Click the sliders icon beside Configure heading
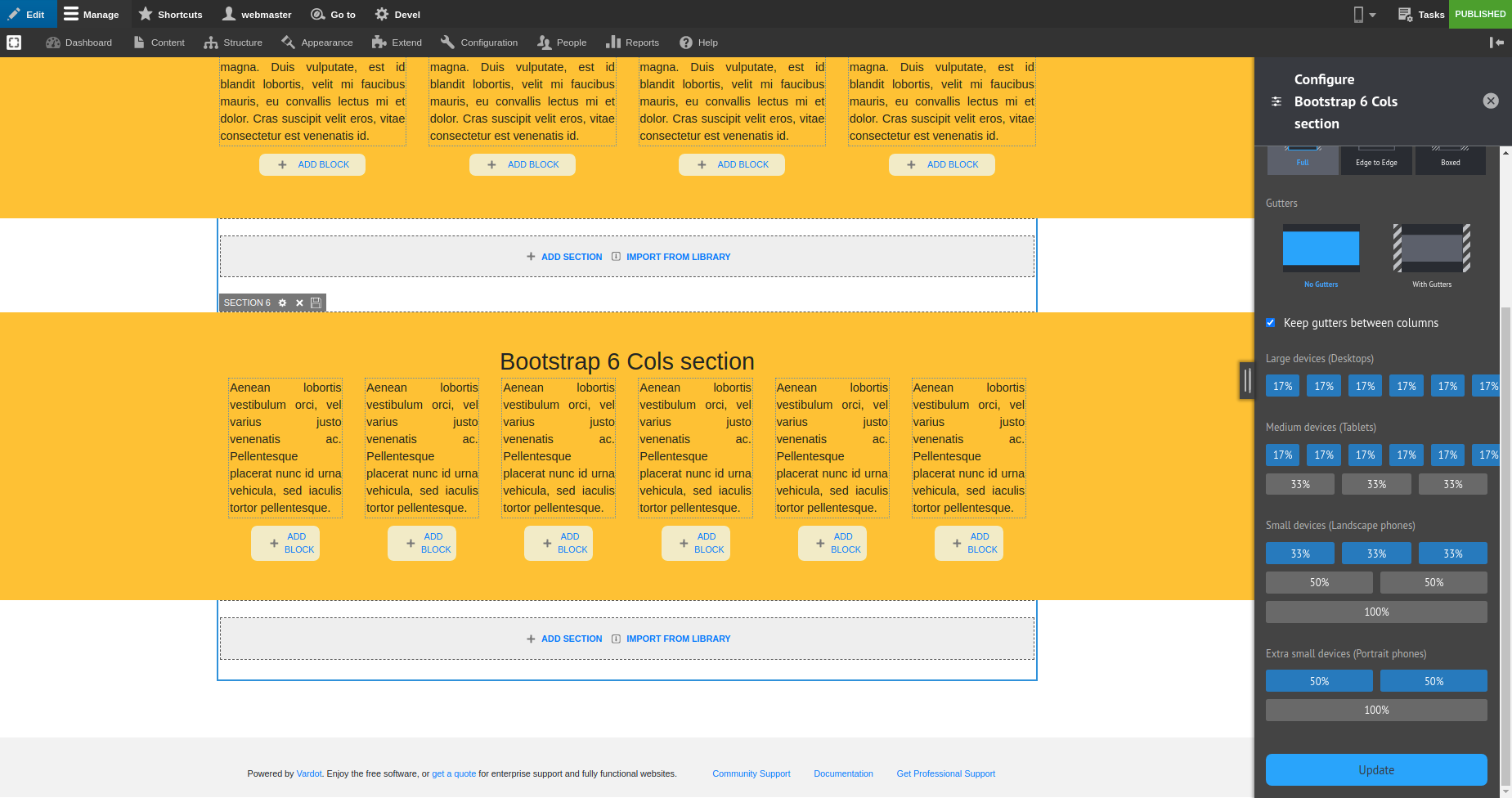Screen dimensions: 1512x798 click(x=1276, y=102)
